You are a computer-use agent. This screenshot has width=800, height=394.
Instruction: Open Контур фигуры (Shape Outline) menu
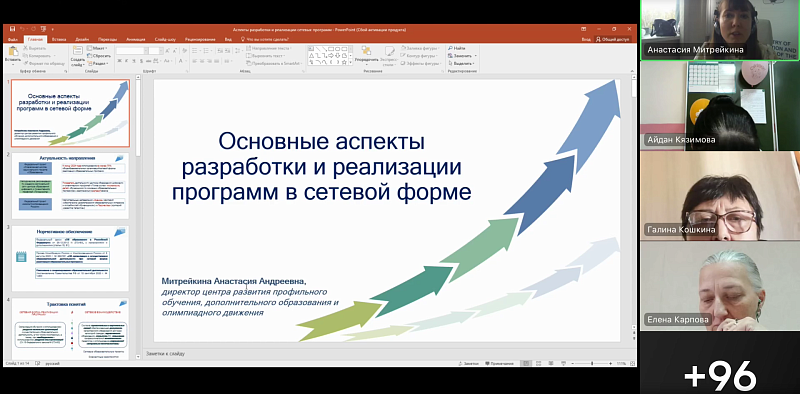click(420, 56)
